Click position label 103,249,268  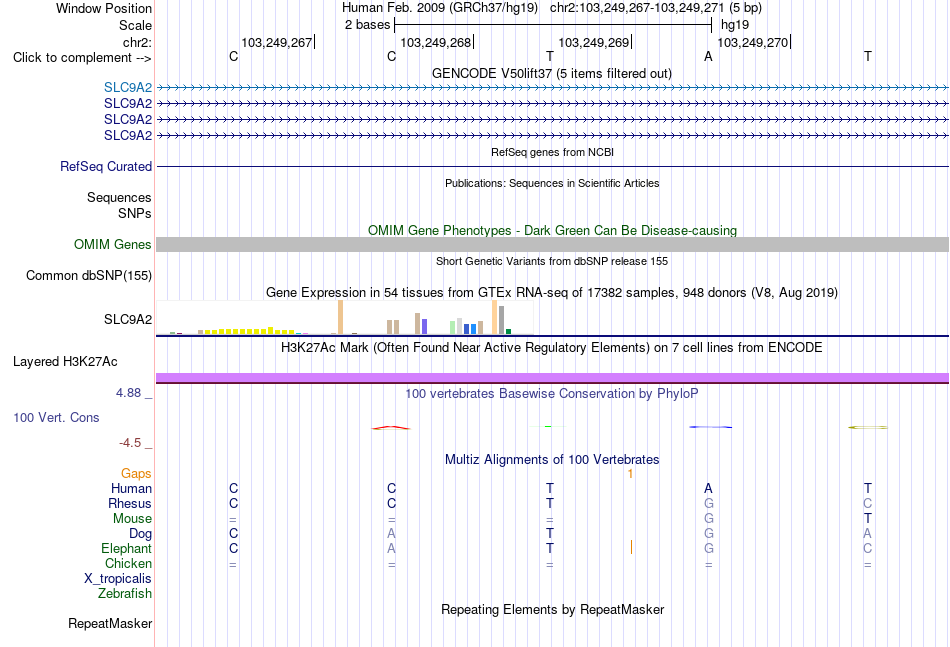pyautogui.click(x=436, y=42)
